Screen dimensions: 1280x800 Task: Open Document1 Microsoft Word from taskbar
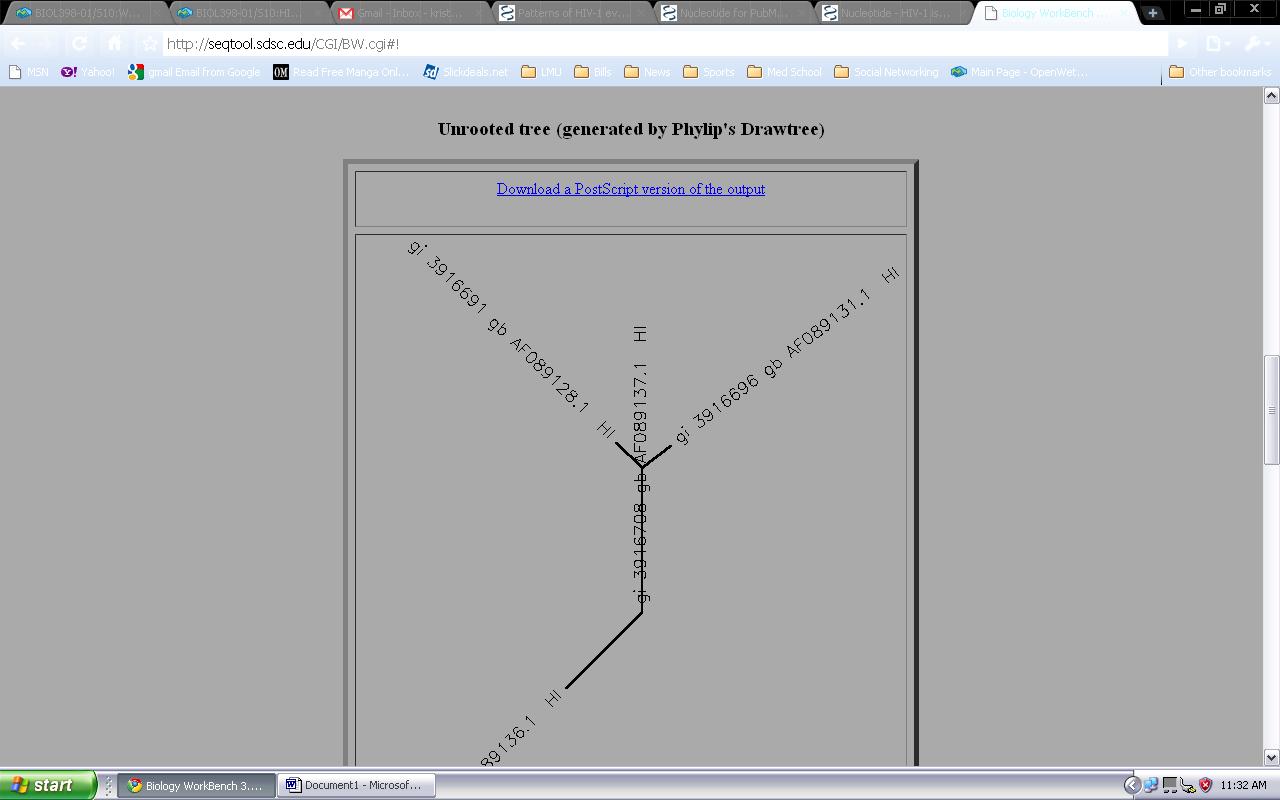355,785
